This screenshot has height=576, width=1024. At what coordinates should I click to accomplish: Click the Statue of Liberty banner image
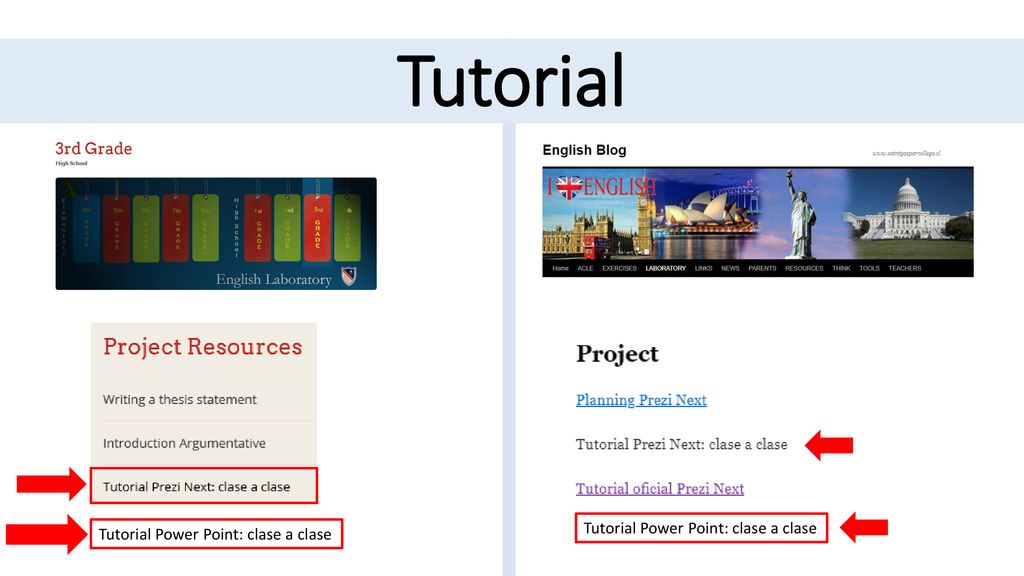point(800,214)
